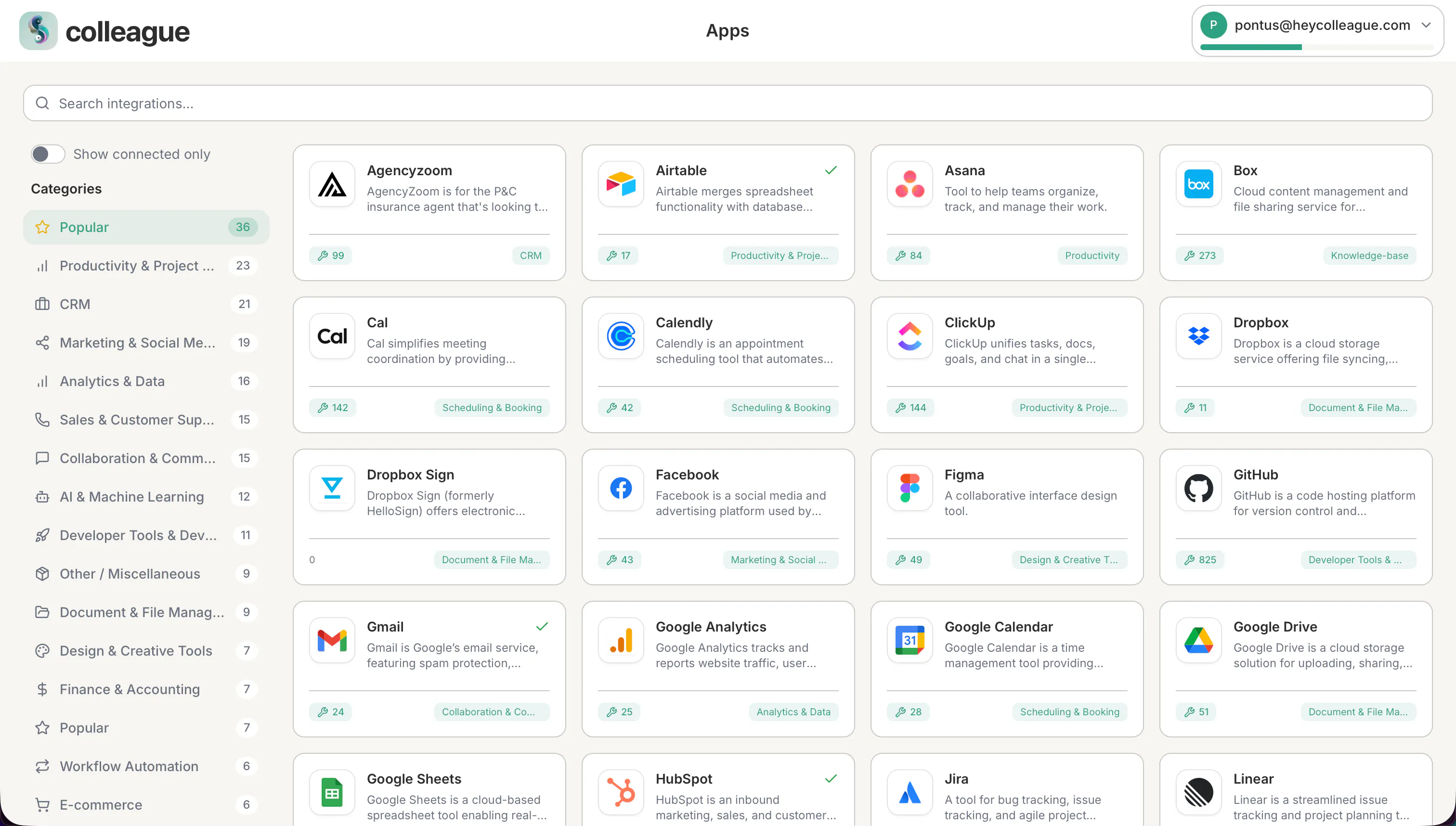This screenshot has width=1456, height=826.
Task: Open the account dropdown chevron
Action: coord(1426,25)
